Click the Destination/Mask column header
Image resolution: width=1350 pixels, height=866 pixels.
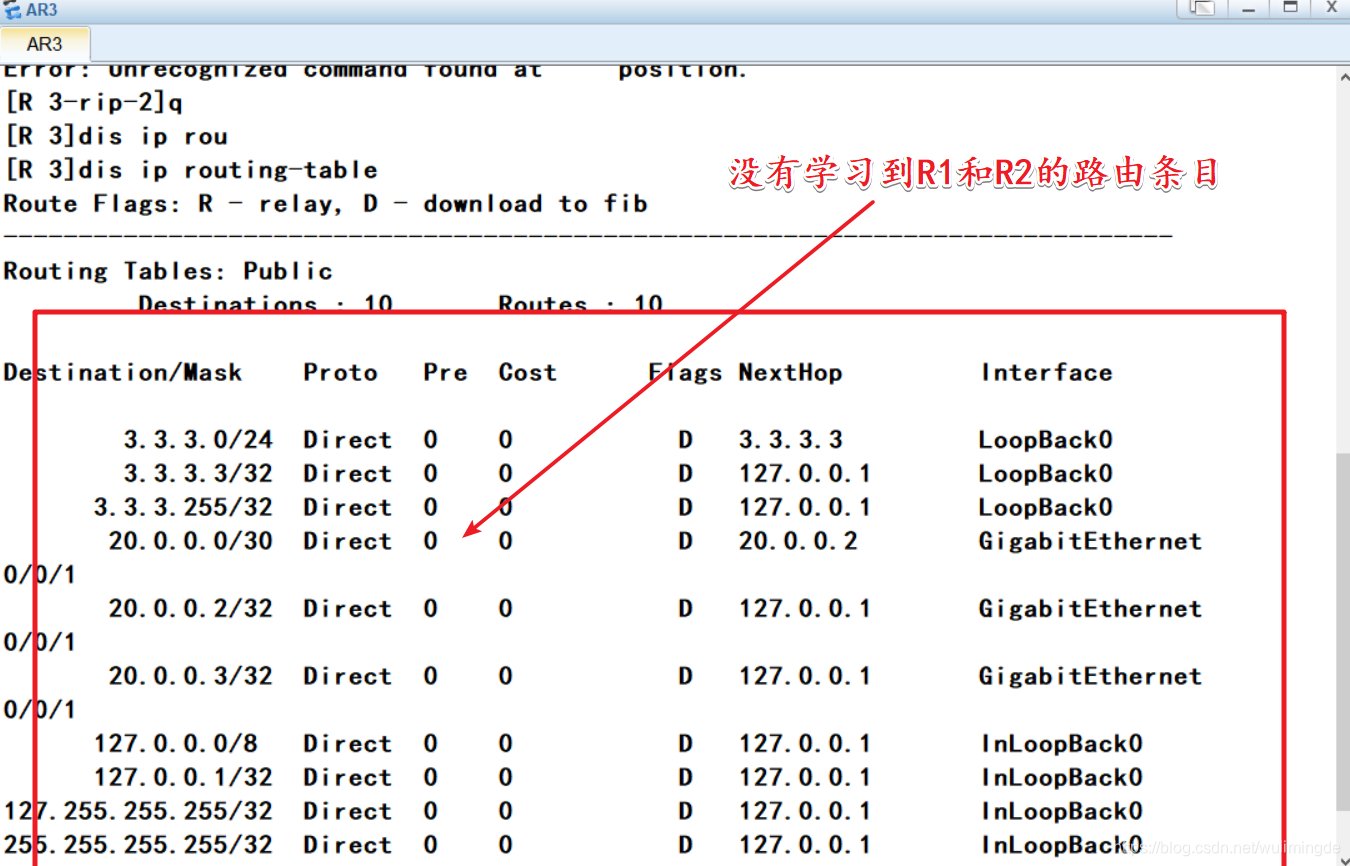click(x=123, y=373)
